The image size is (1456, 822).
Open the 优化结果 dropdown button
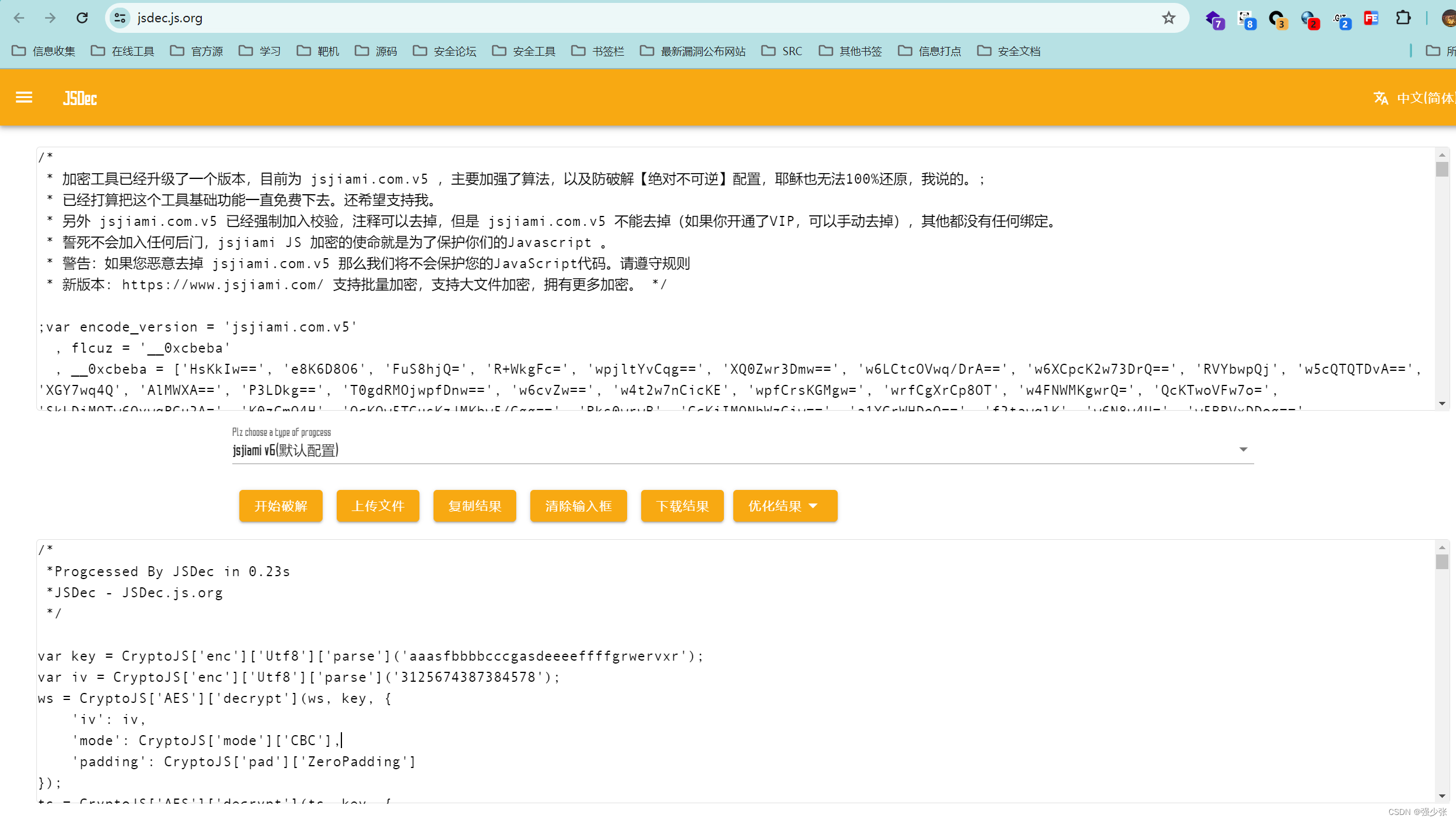click(784, 506)
